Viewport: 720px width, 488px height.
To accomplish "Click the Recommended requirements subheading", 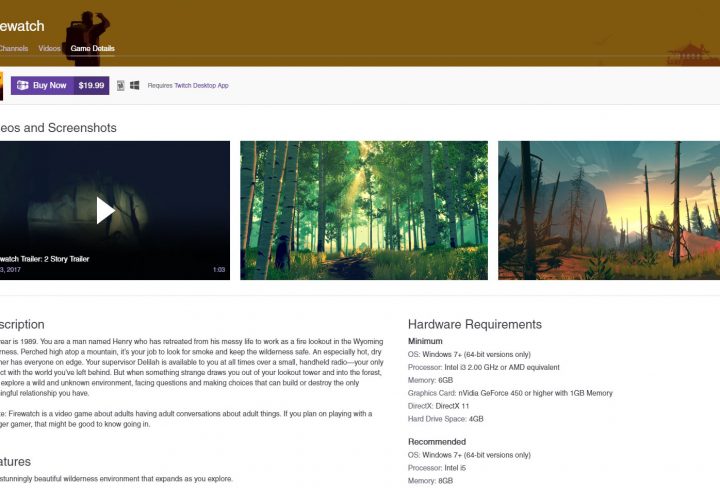I will [437, 441].
